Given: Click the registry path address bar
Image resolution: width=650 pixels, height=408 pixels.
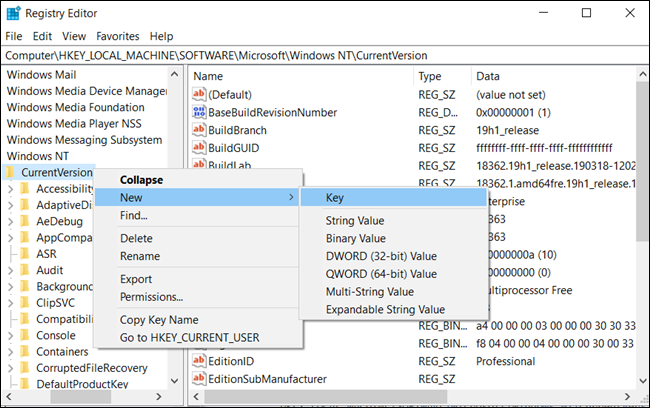Looking at the screenshot, I should click(325, 55).
